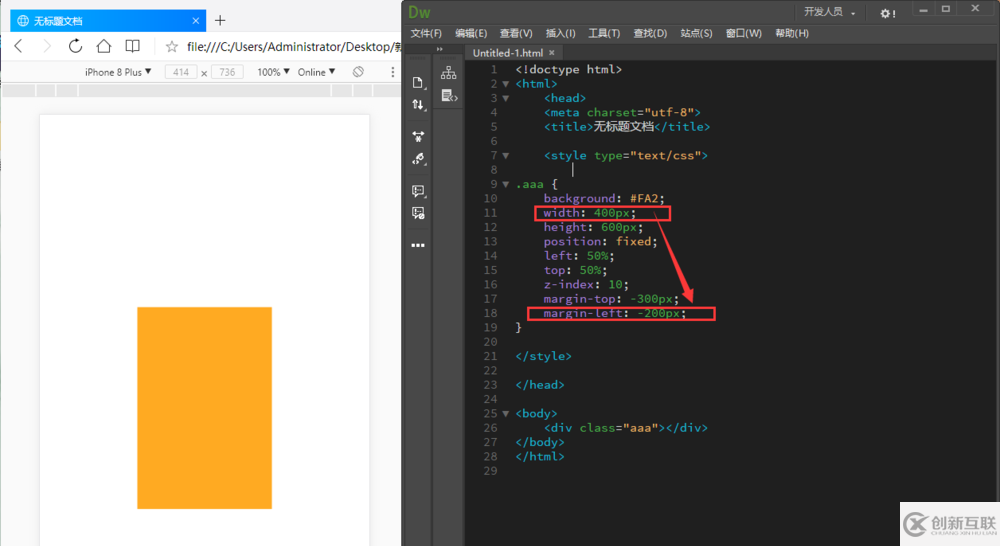Click the get/put files arrows icon

[418, 105]
